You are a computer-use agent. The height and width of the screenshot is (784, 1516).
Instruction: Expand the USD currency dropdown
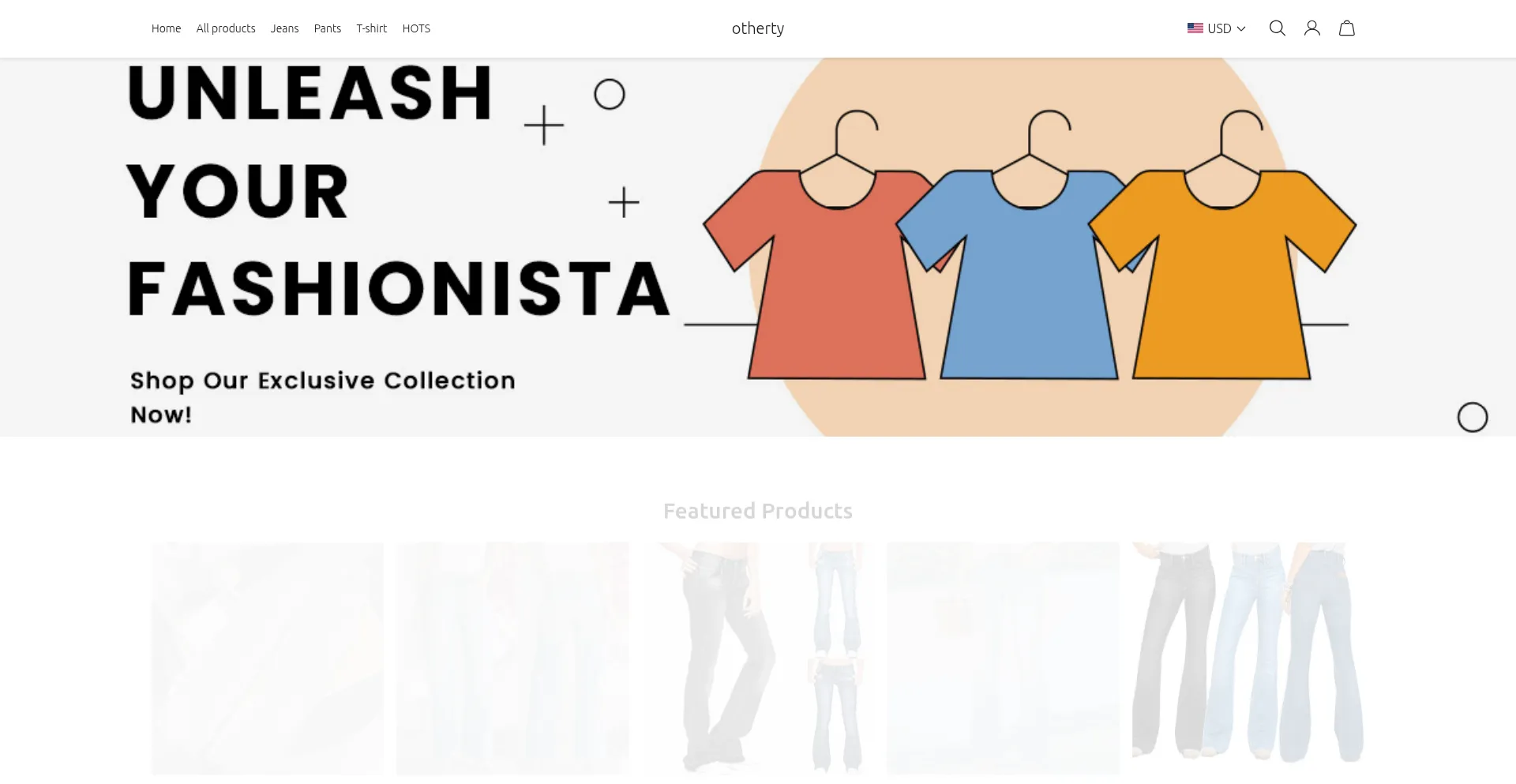click(x=1216, y=28)
